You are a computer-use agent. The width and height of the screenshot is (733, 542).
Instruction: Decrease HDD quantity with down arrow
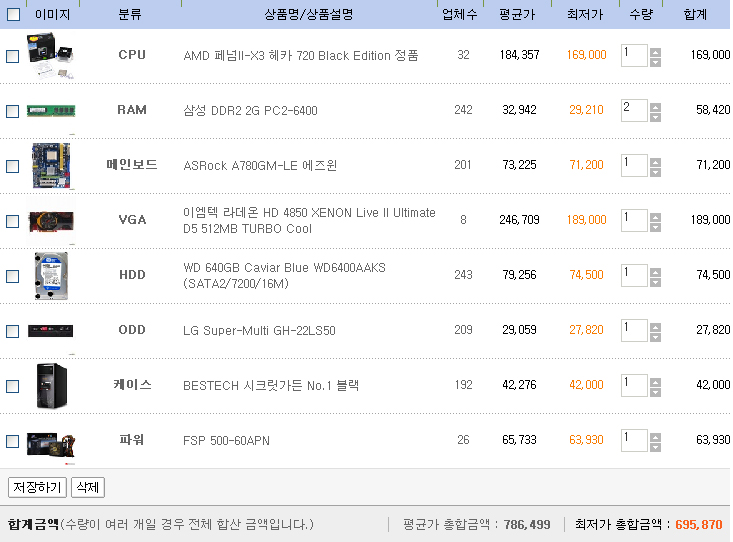[655, 282]
